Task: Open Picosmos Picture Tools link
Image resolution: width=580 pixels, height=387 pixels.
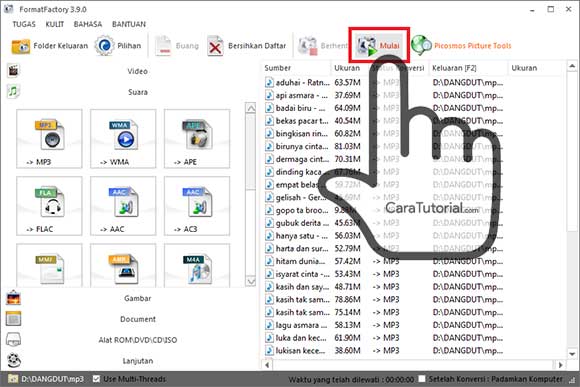Action: click(461, 46)
